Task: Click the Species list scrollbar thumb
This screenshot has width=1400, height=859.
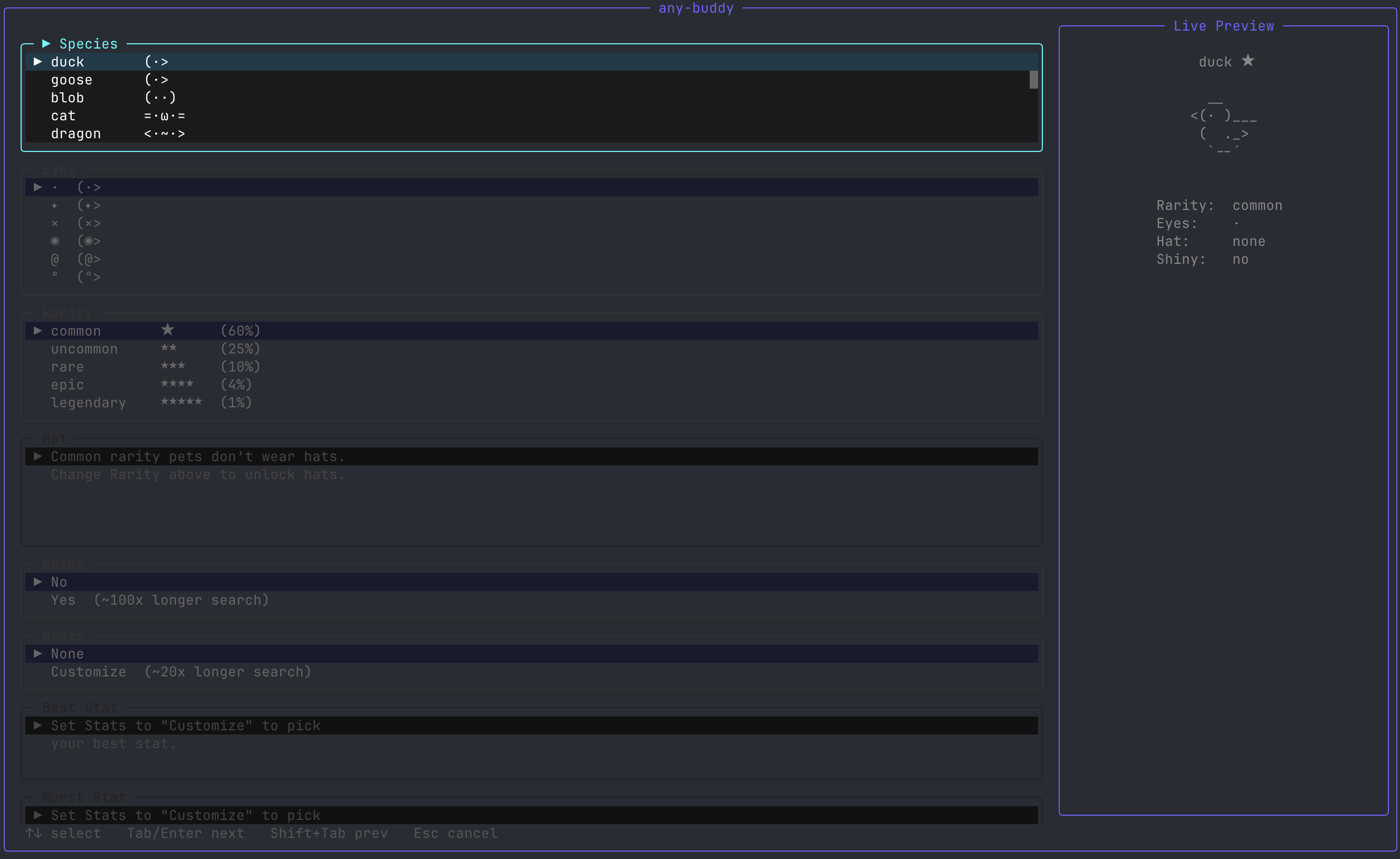Action: pyautogui.click(x=1033, y=80)
